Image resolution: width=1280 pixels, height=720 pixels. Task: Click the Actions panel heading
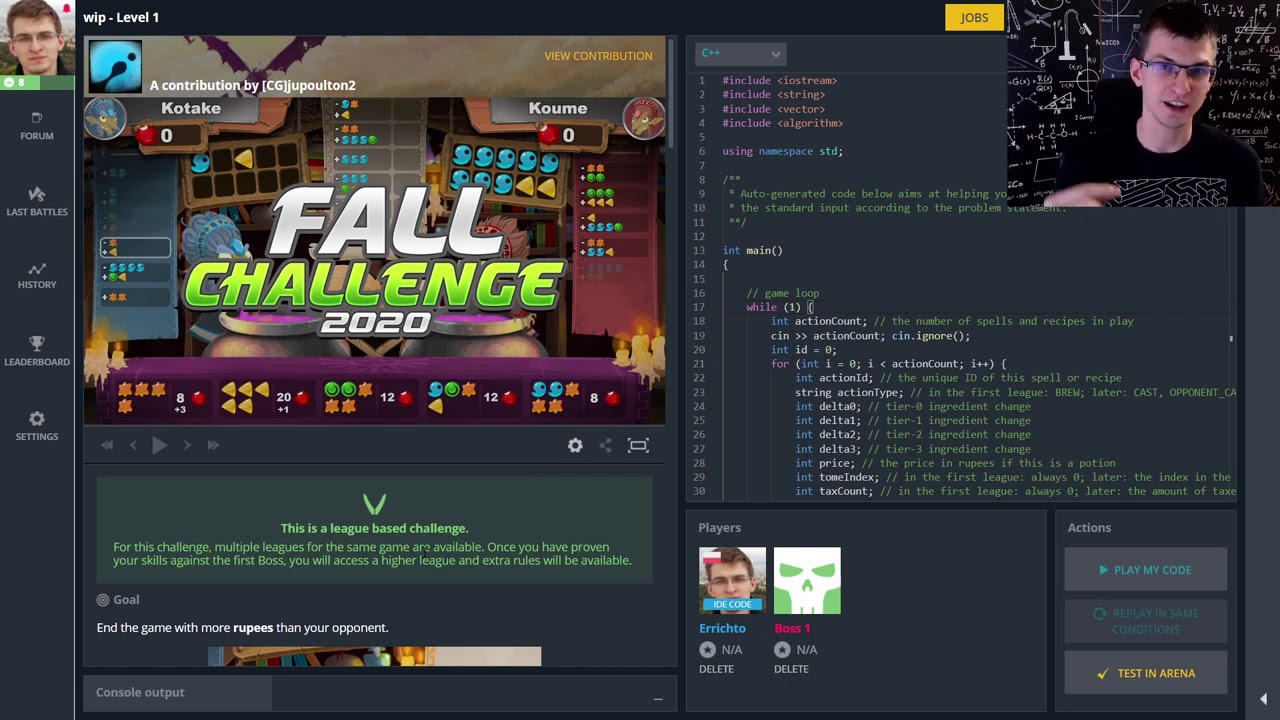(x=1089, y=528)
